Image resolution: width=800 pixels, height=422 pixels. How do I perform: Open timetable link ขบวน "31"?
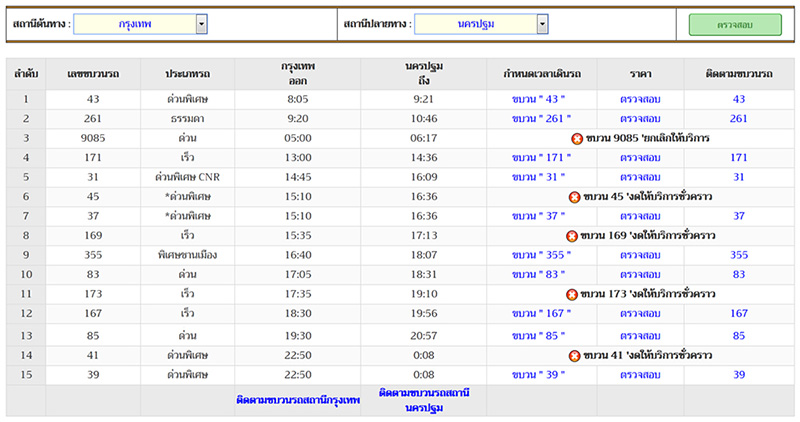pyautogui.click(x=540, y=177)
